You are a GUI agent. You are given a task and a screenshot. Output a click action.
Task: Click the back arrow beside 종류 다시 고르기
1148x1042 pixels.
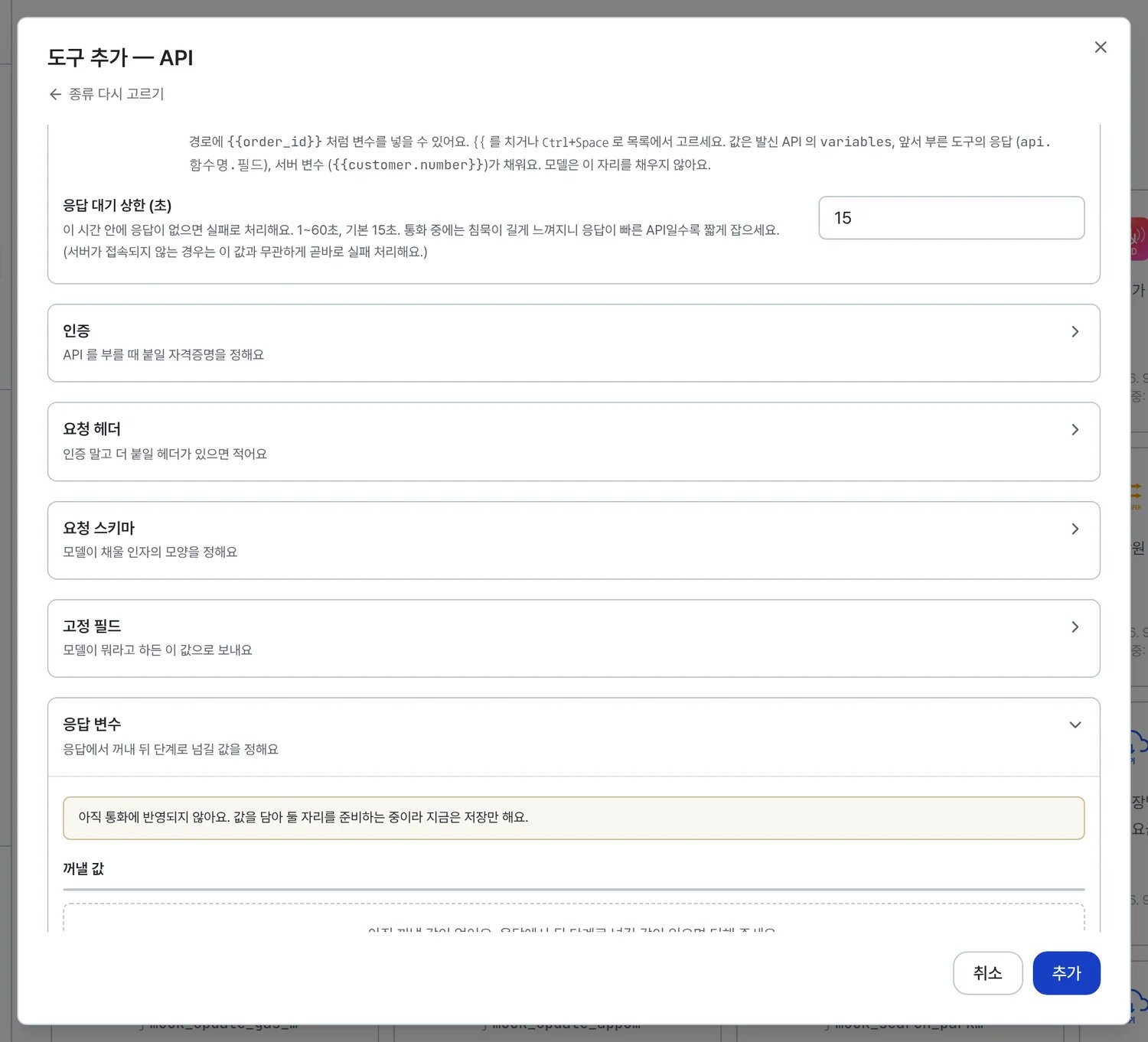pyautogui.click(x=55, y=94)
